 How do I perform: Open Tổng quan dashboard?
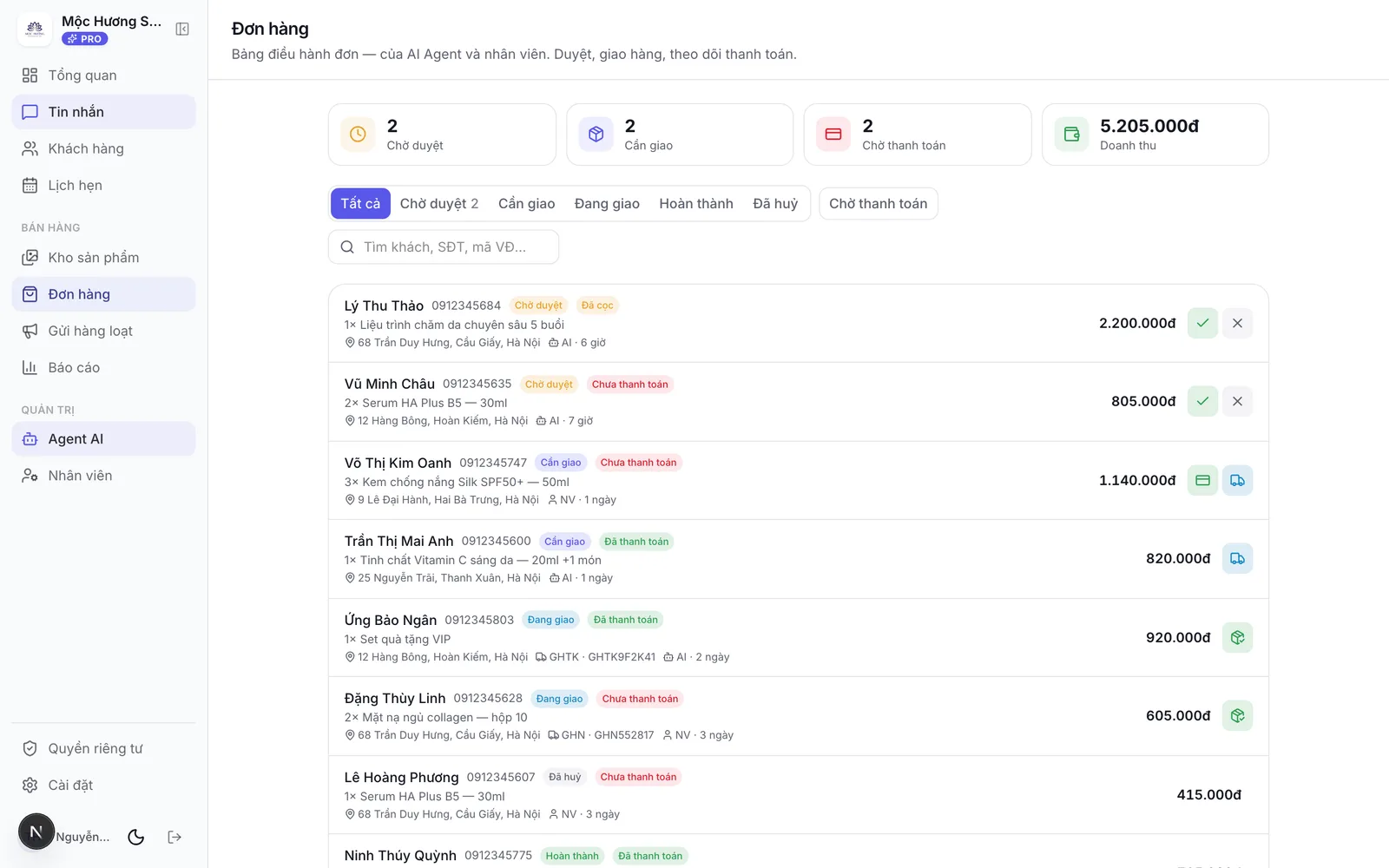click(103, 76)
